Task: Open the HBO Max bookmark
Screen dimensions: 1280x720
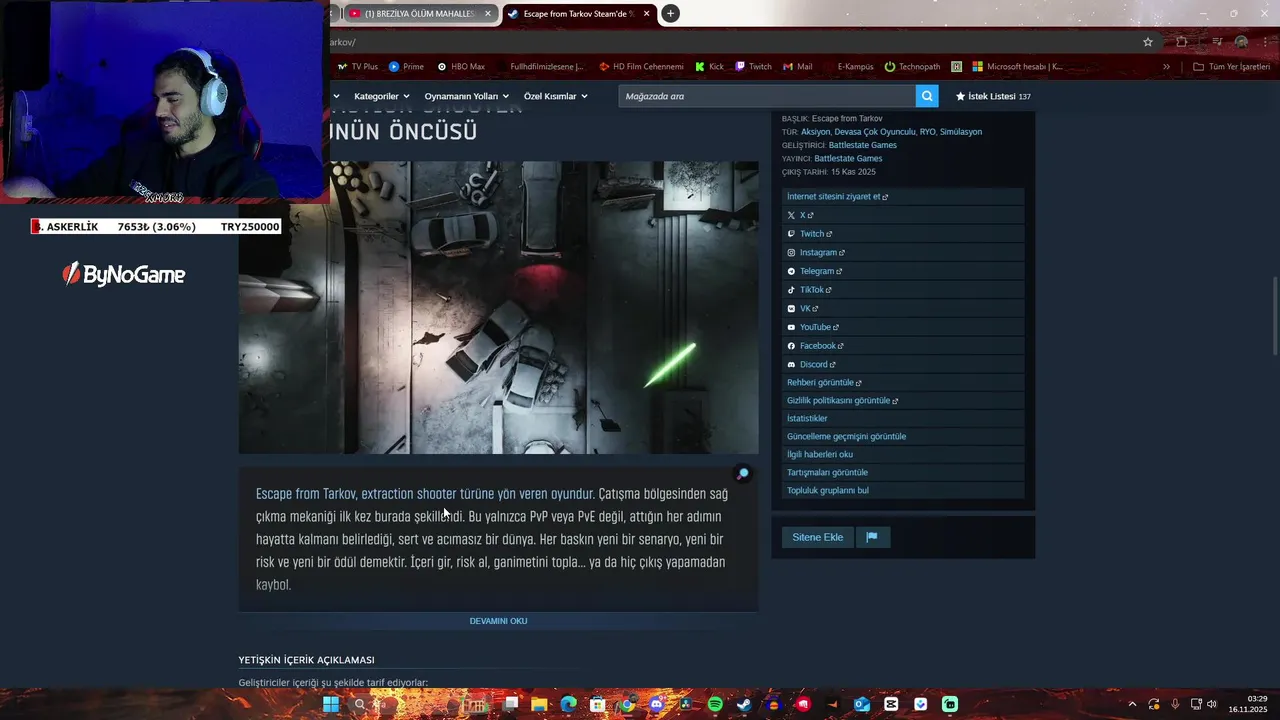Action: [x=460, y=67]
